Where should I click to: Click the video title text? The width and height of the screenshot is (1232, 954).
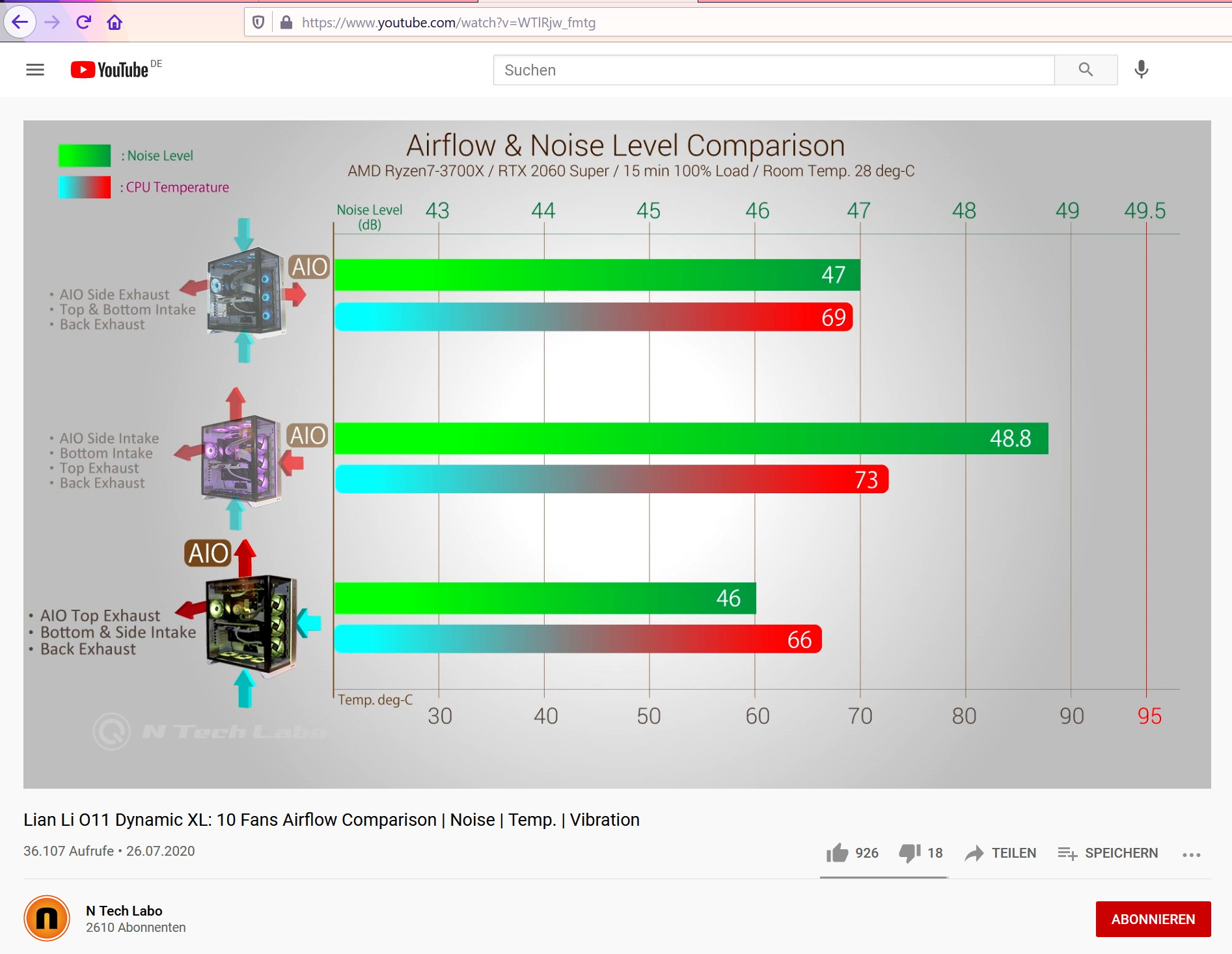tap(332, 819)
